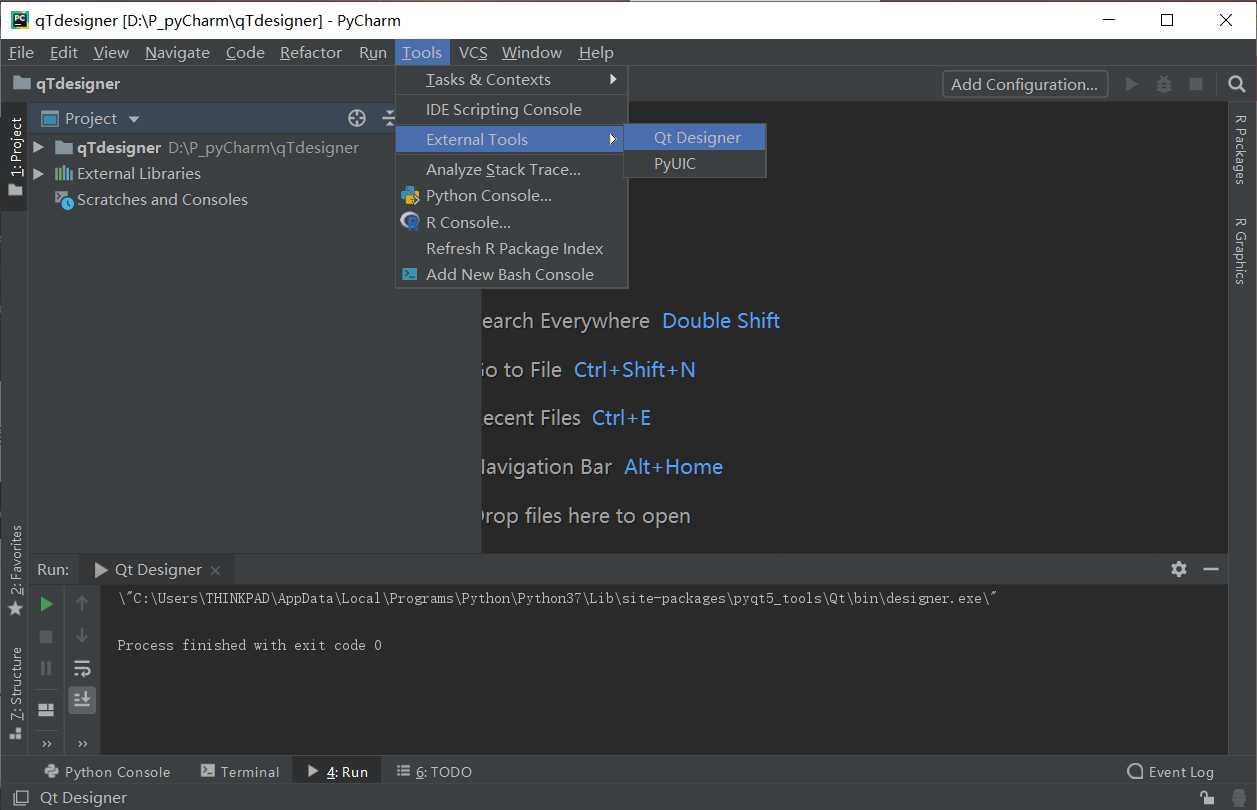The image size is (1257, 810).
Task: Select Scratches and Consoles tree item
Action: tap(162, 200)
